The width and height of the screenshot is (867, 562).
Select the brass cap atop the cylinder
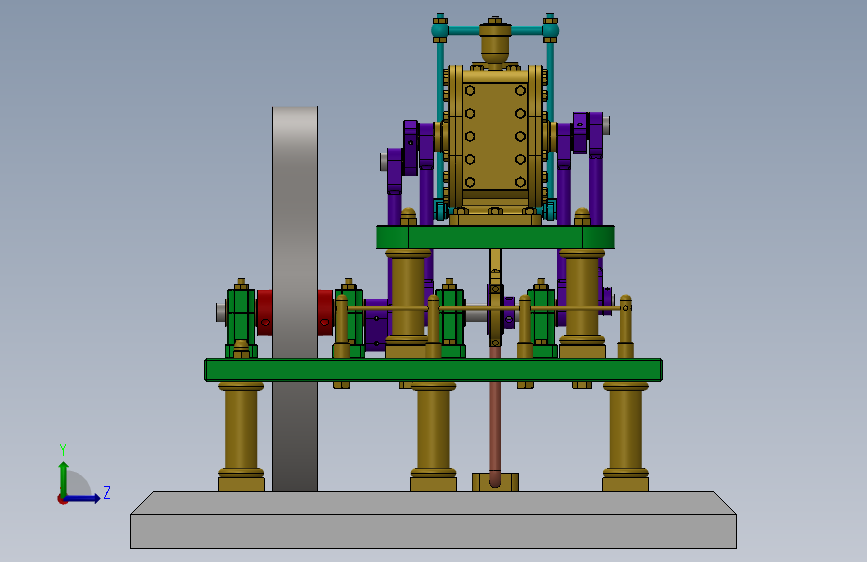pos(495,40)
